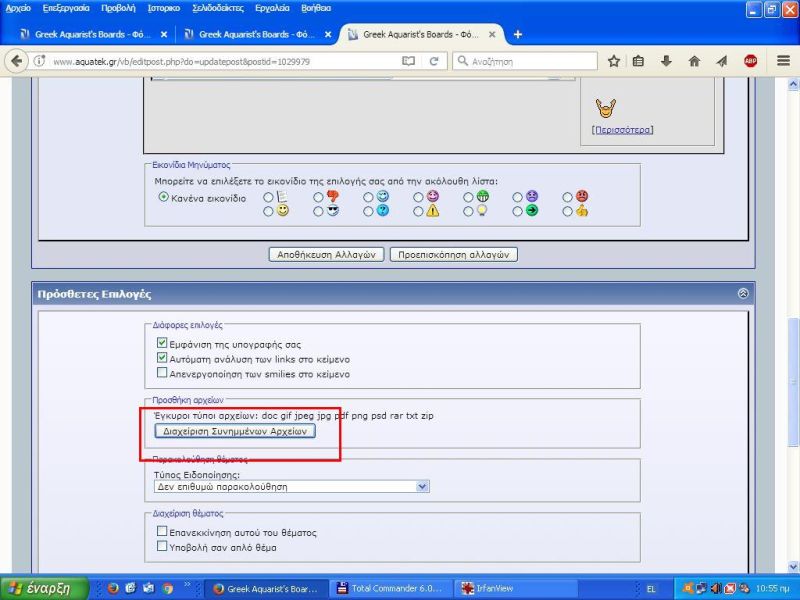Click the Firefox back arrow button
Image resolution: width=800 pixels, height=600 pixels.
[x=16, y=61]
